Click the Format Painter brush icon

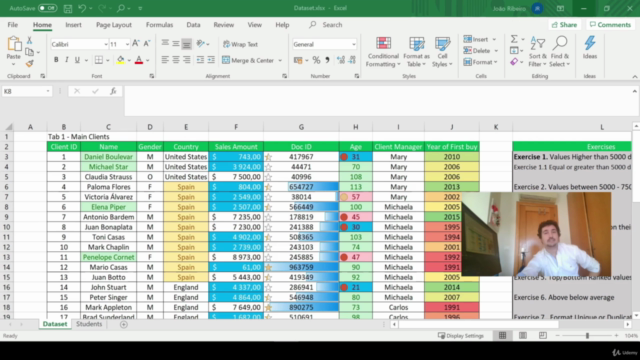tap(29, 63)
